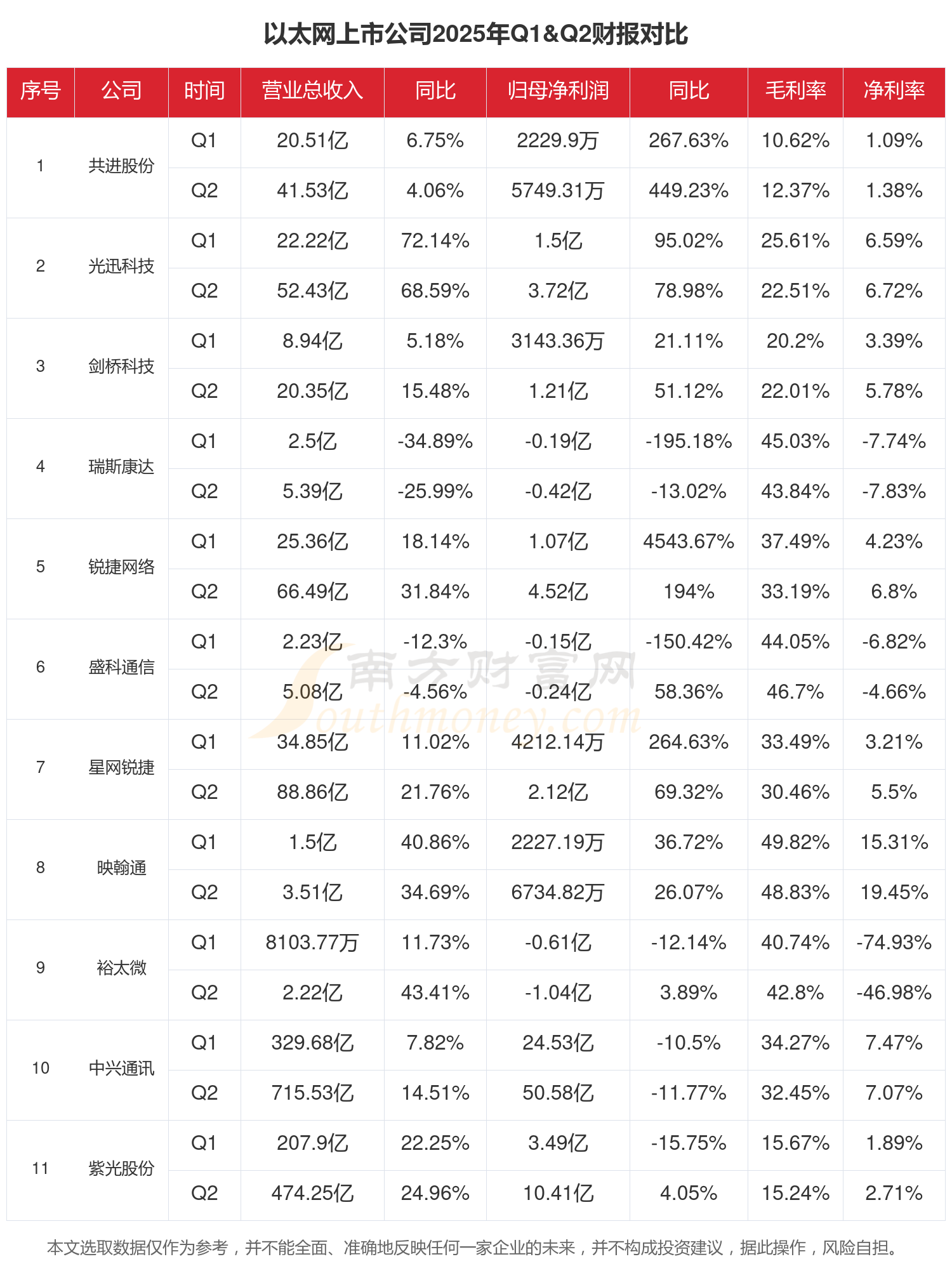Click the 公司 column header

point(121,91)
